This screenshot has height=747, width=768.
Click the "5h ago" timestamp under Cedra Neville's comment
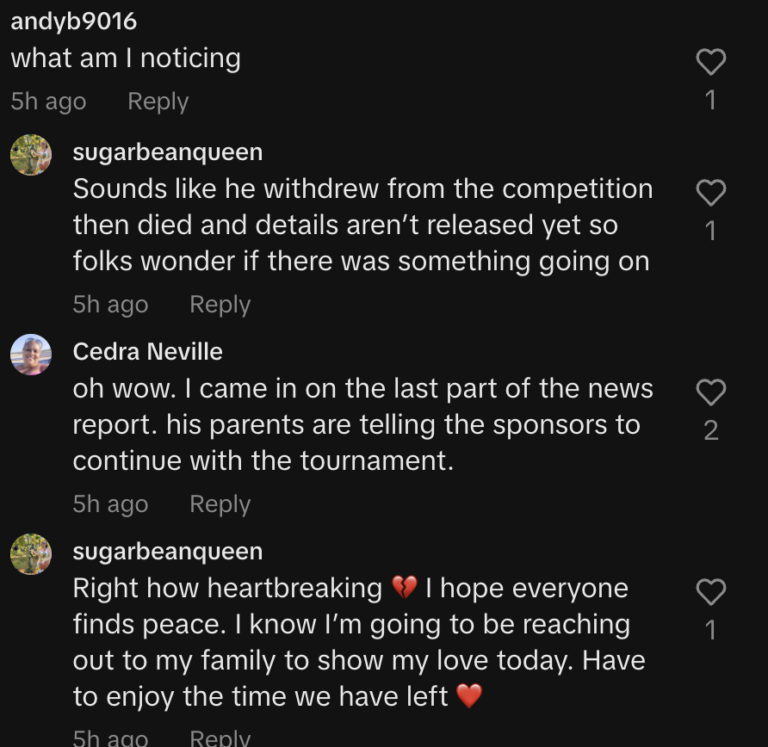pos(110,505)
